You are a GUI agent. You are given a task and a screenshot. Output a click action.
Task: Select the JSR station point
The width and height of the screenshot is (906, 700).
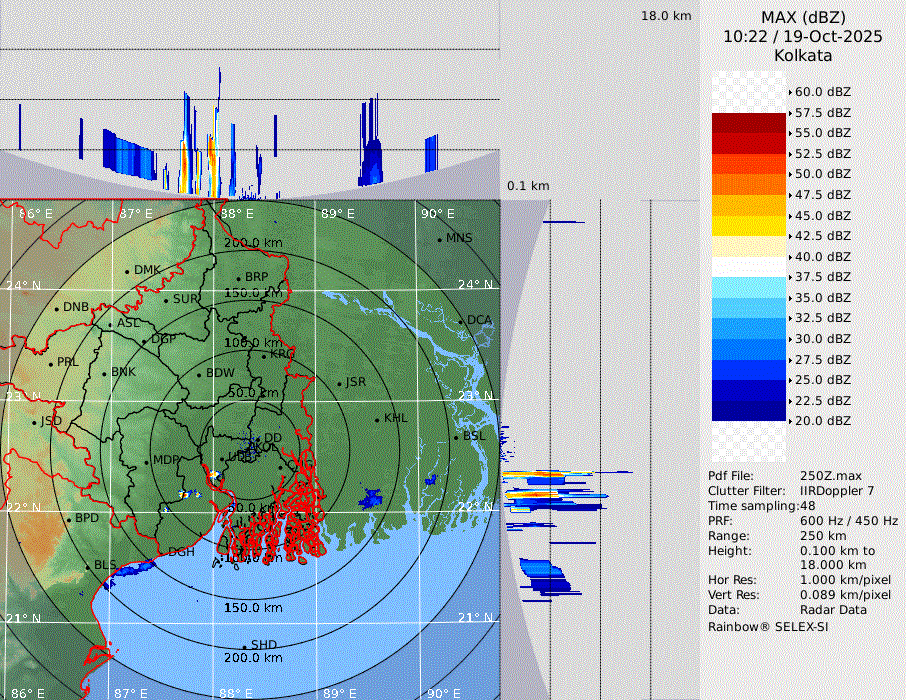click(338, 383)
